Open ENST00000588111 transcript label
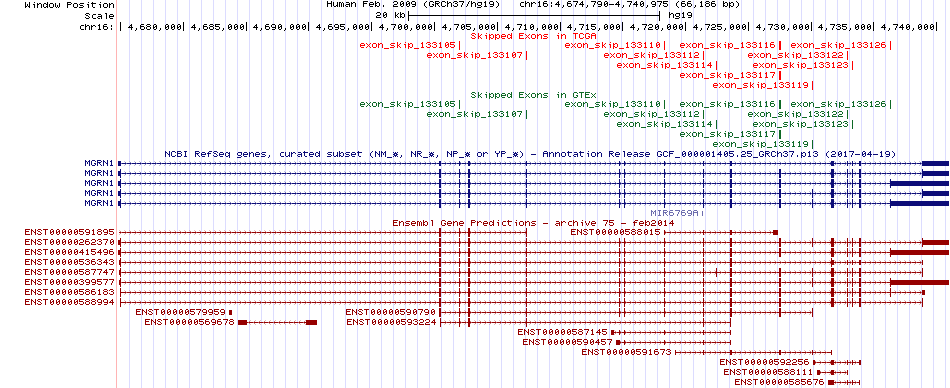 [768, 372]
